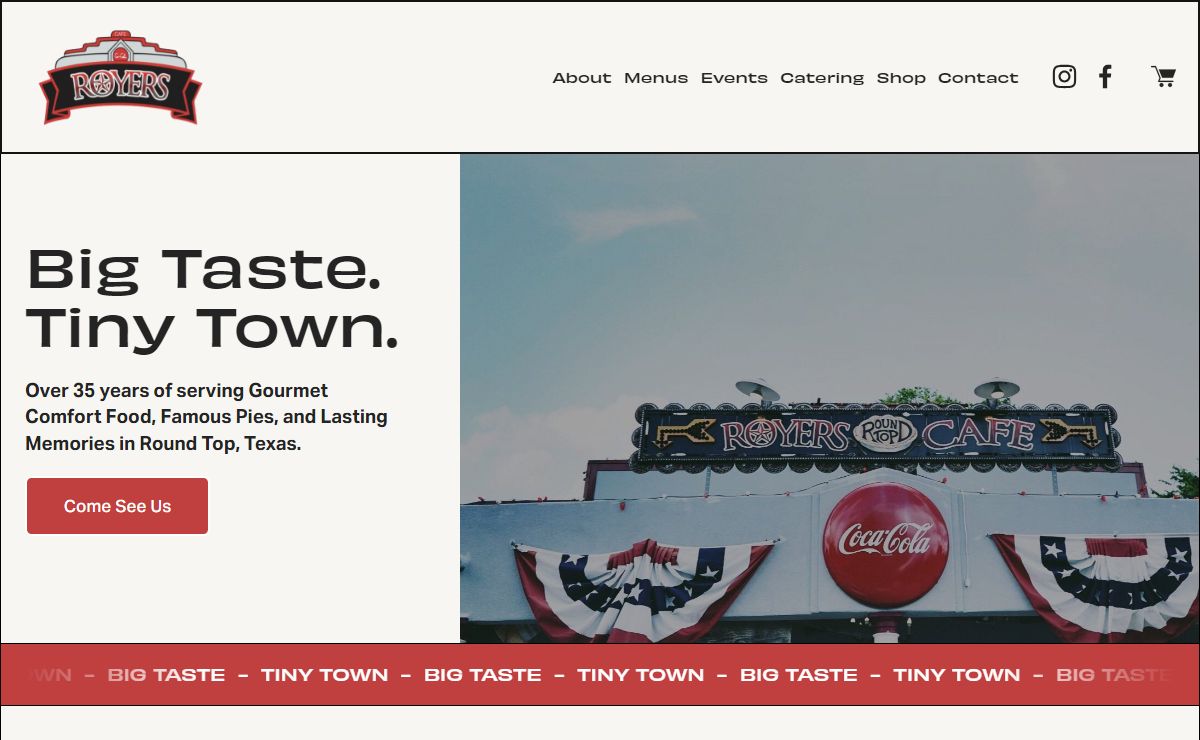This screenshot has height=740, width=1200.
Task: Click the Royers Round Top Cafe storefront photo
Action: (829, 398)
